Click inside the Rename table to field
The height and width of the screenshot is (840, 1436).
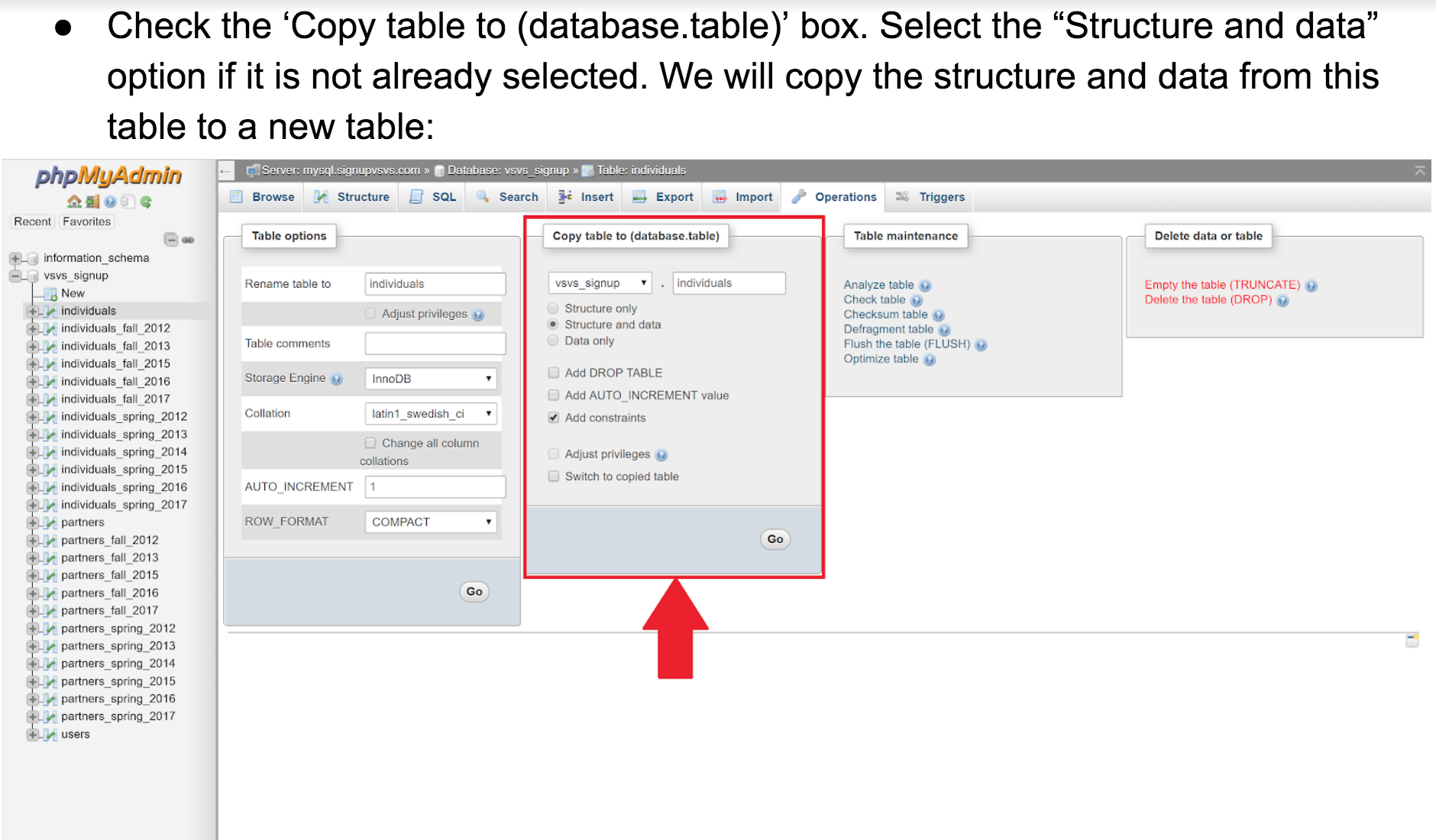coord(434,283)
